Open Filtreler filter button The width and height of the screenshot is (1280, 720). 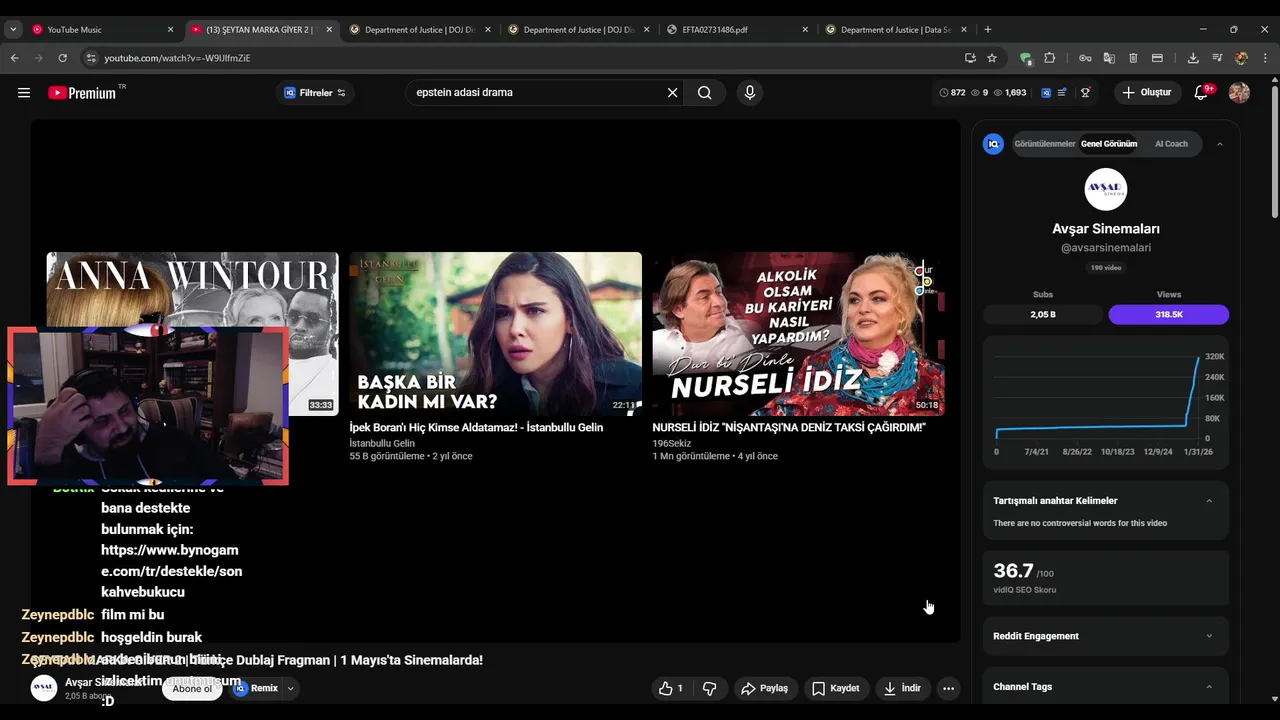[314, 93]
